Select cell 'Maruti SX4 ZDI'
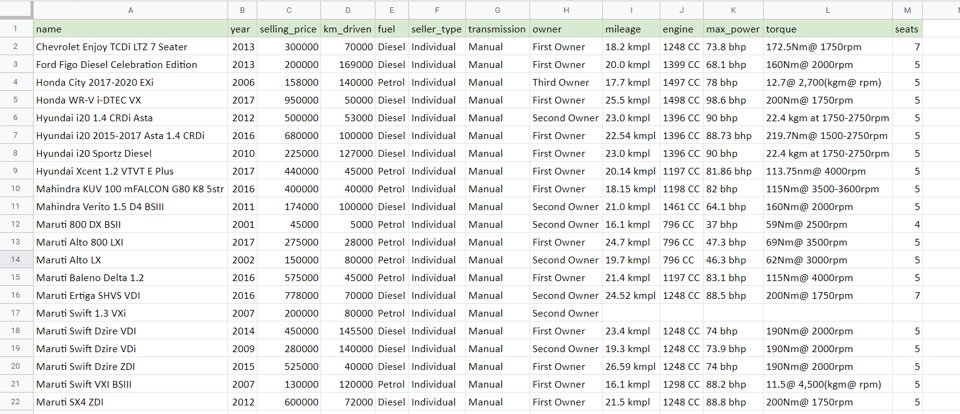960x414 pixels. pyautogui.click(x=130, y=402)
